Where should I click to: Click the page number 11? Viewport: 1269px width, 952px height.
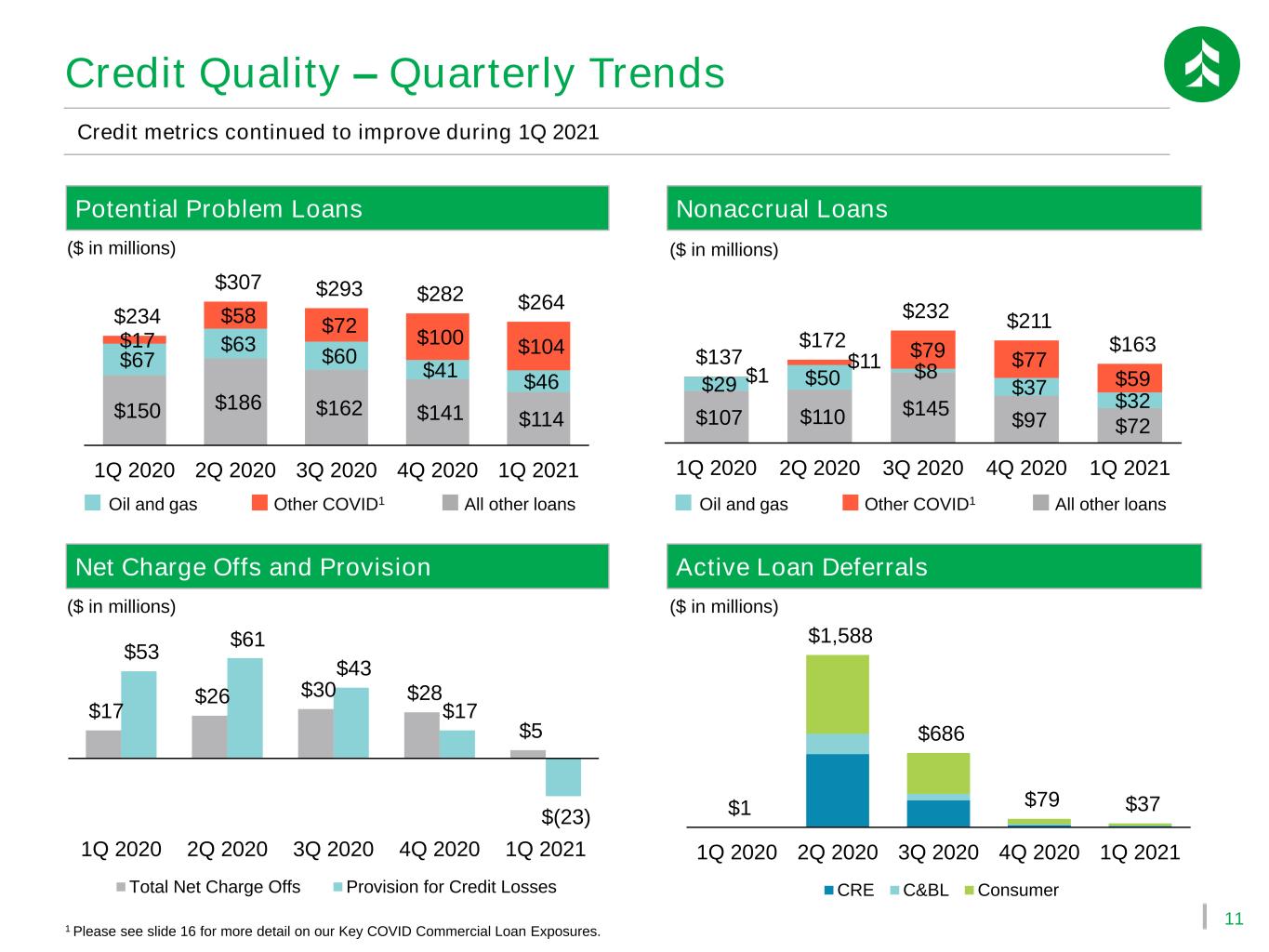pyautogui.click(x=1234, y=919)
